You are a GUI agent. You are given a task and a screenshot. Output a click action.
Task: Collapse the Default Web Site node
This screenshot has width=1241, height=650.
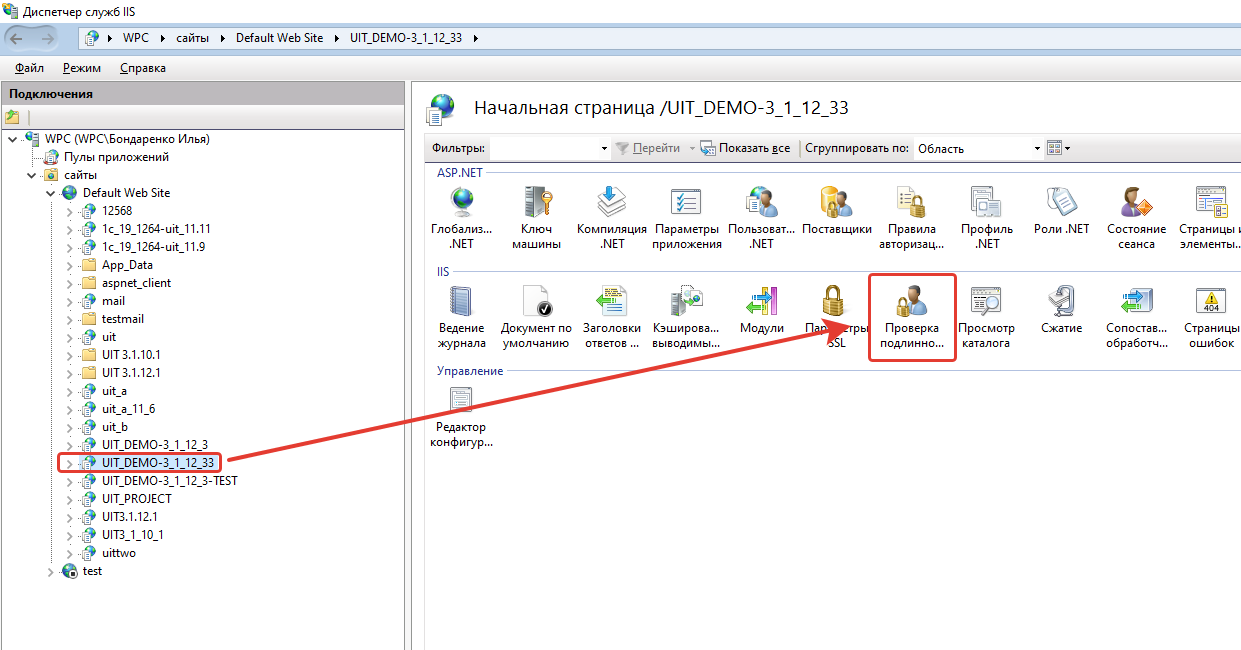click(50, 193)
